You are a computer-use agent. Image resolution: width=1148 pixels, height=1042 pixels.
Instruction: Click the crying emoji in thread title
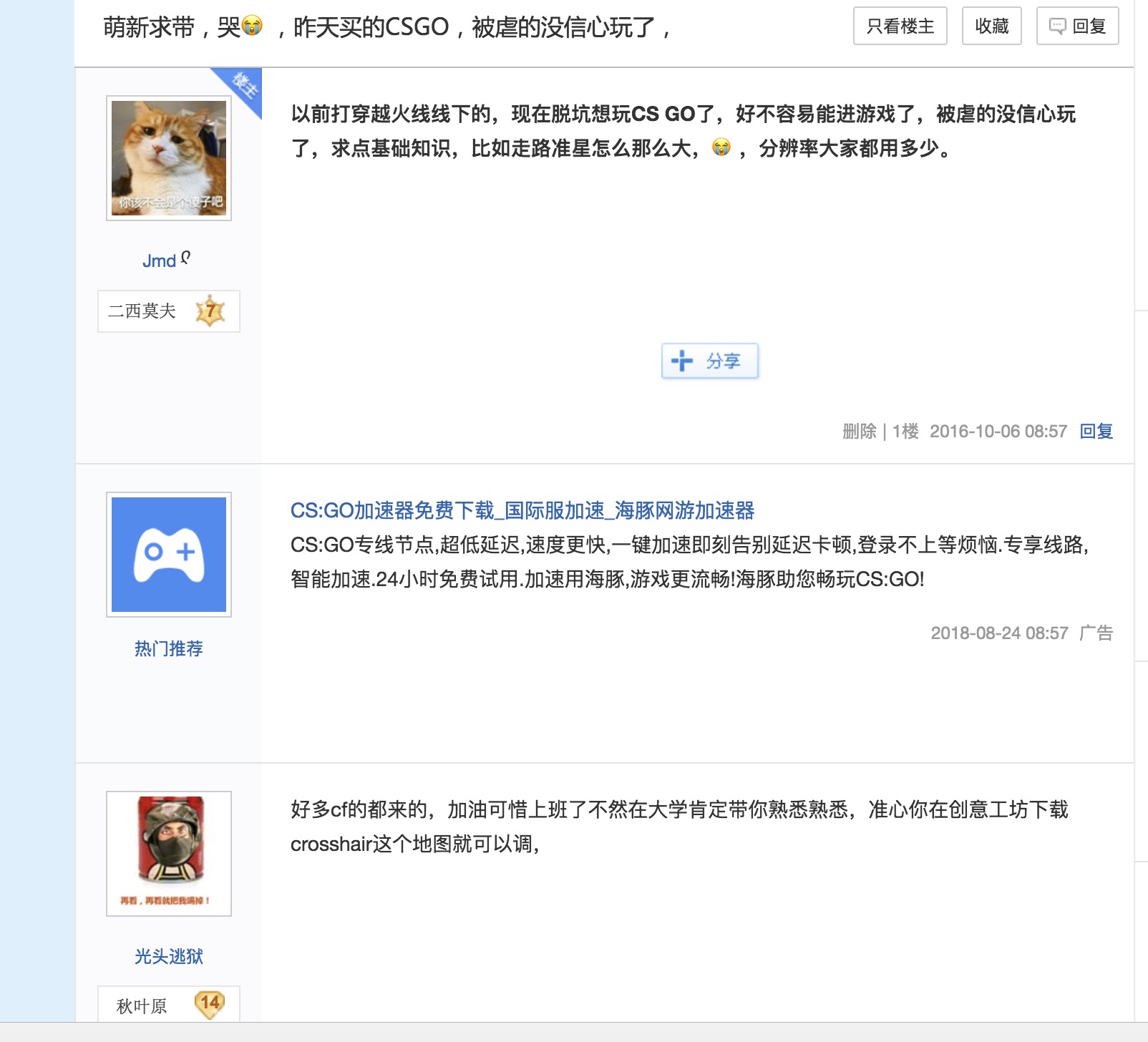tap(253, 26)
